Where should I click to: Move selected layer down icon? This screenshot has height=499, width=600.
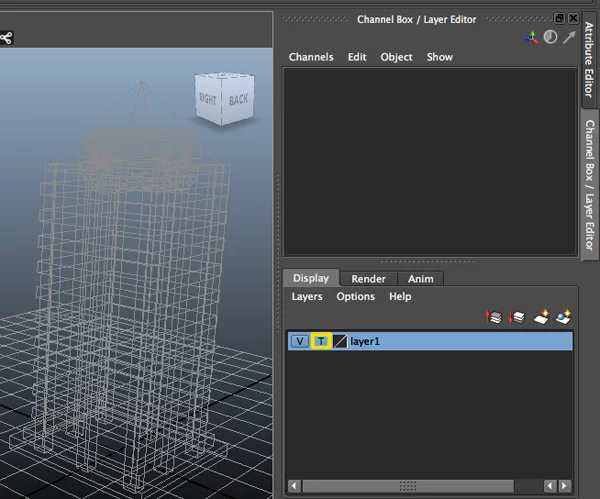coord(517,317)
